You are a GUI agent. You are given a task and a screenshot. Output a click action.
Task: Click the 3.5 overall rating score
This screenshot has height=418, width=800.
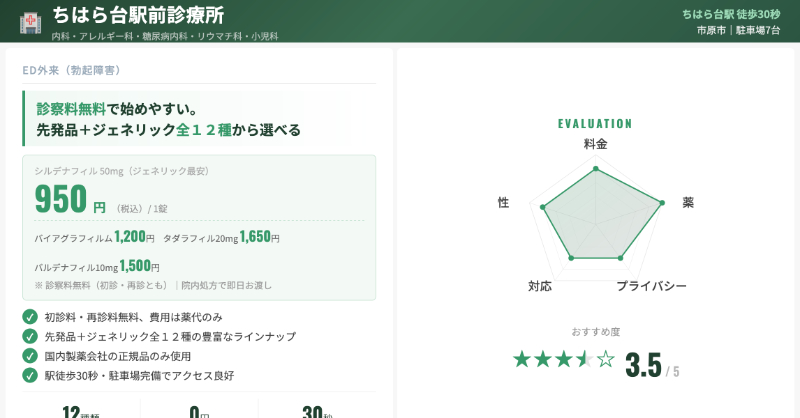[643, 365]
